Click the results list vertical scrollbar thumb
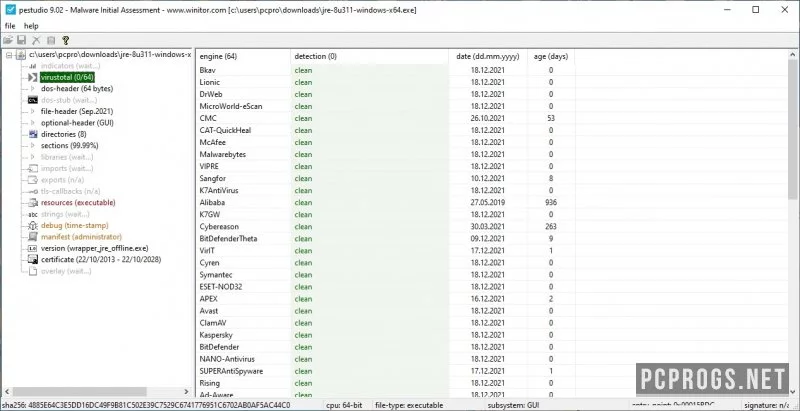The height and width of the screenshot is (411, 800). click(x=793, y=131)
